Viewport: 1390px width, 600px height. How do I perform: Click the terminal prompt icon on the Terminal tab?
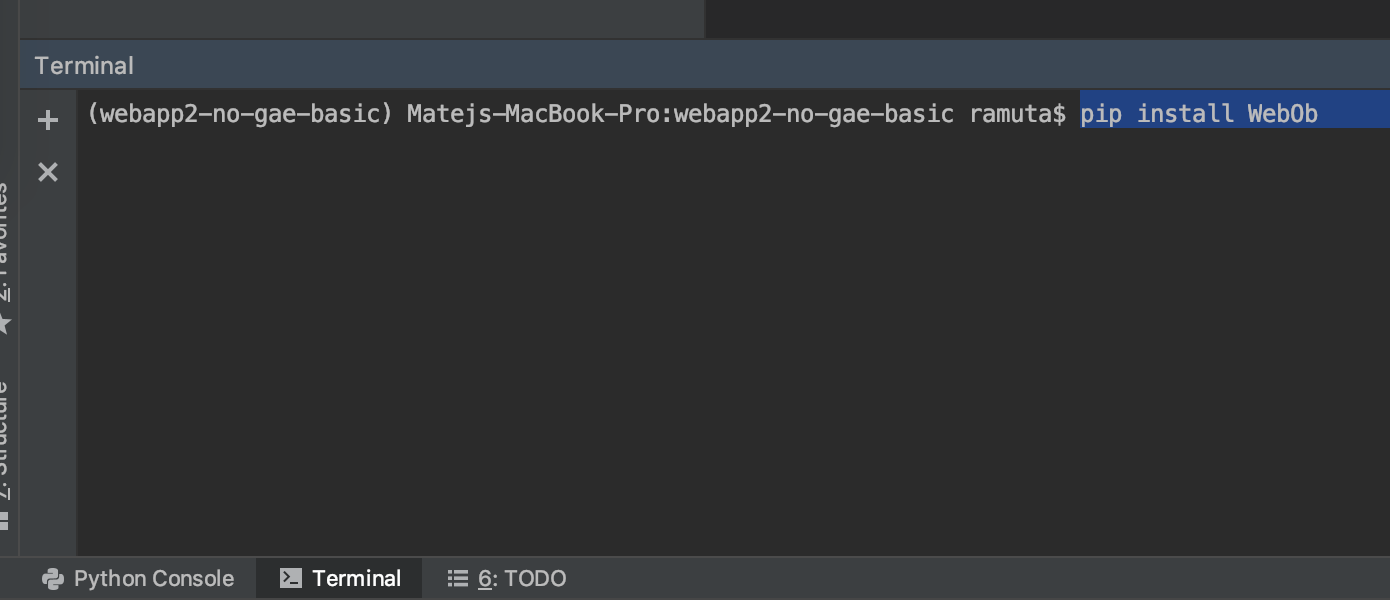(291, 577)
